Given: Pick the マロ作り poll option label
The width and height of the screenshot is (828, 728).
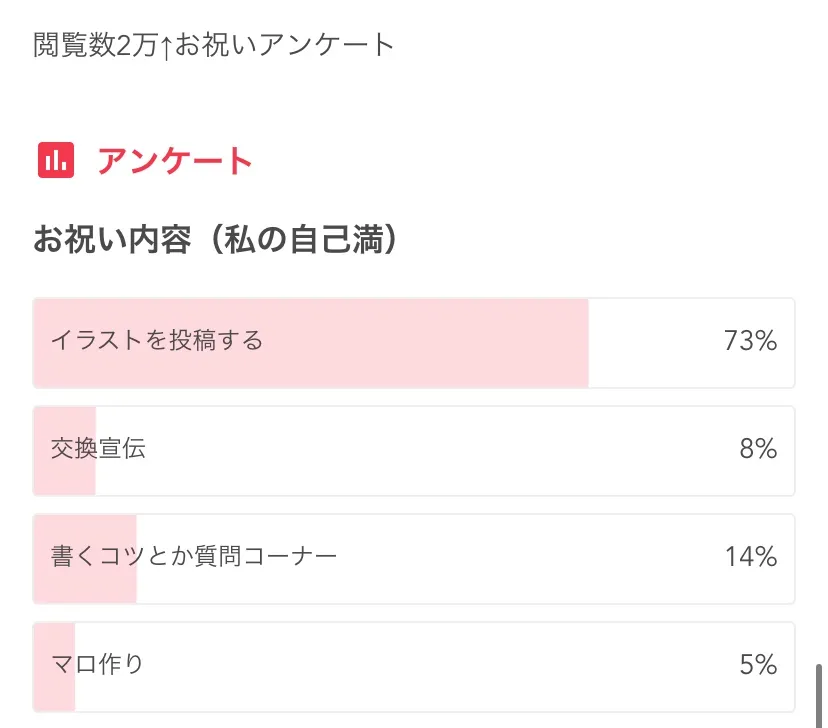Looking at the screenshot, I should (97, 664).
